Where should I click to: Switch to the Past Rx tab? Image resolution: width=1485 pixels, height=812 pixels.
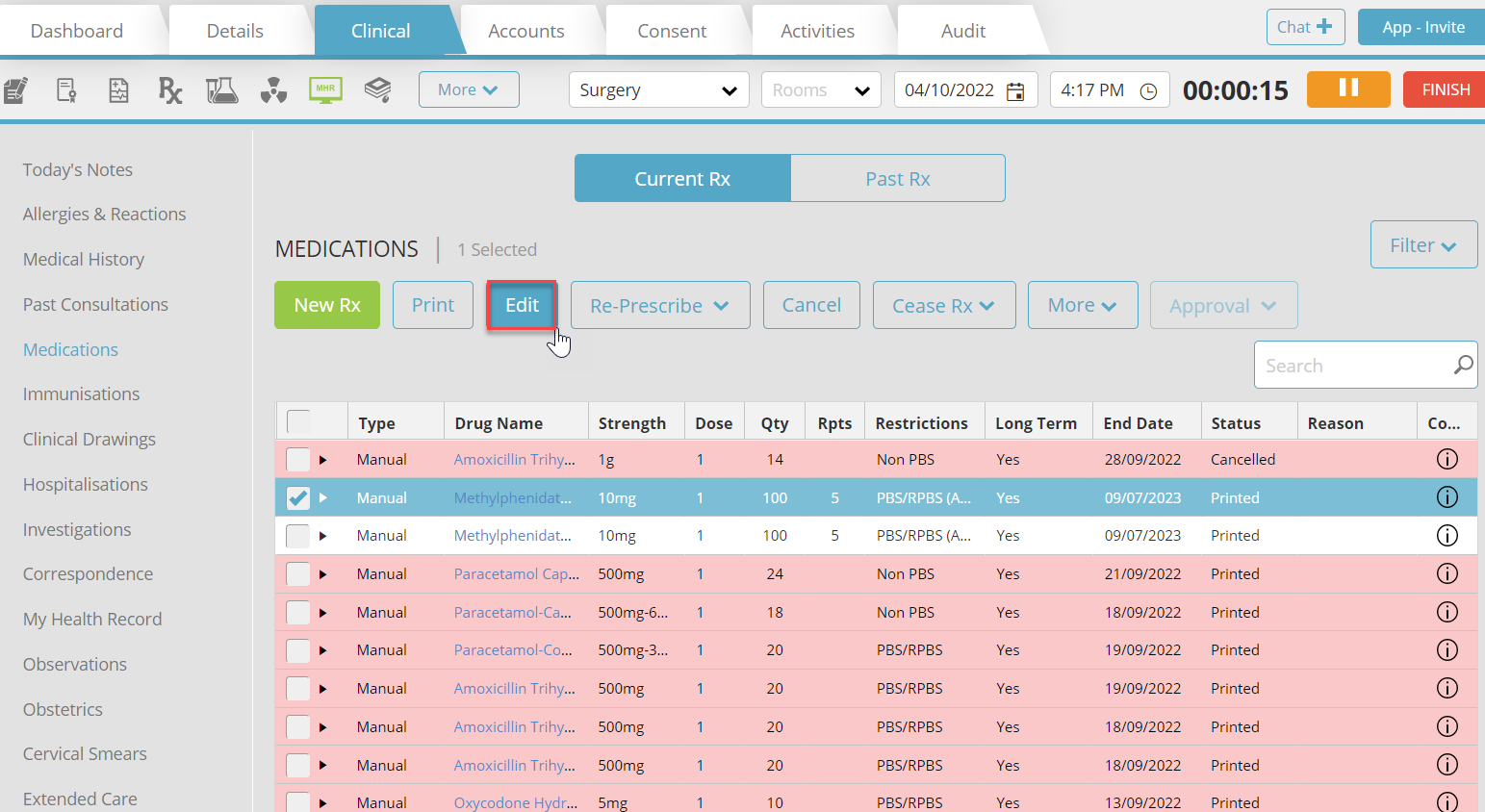tap(898, 178)
